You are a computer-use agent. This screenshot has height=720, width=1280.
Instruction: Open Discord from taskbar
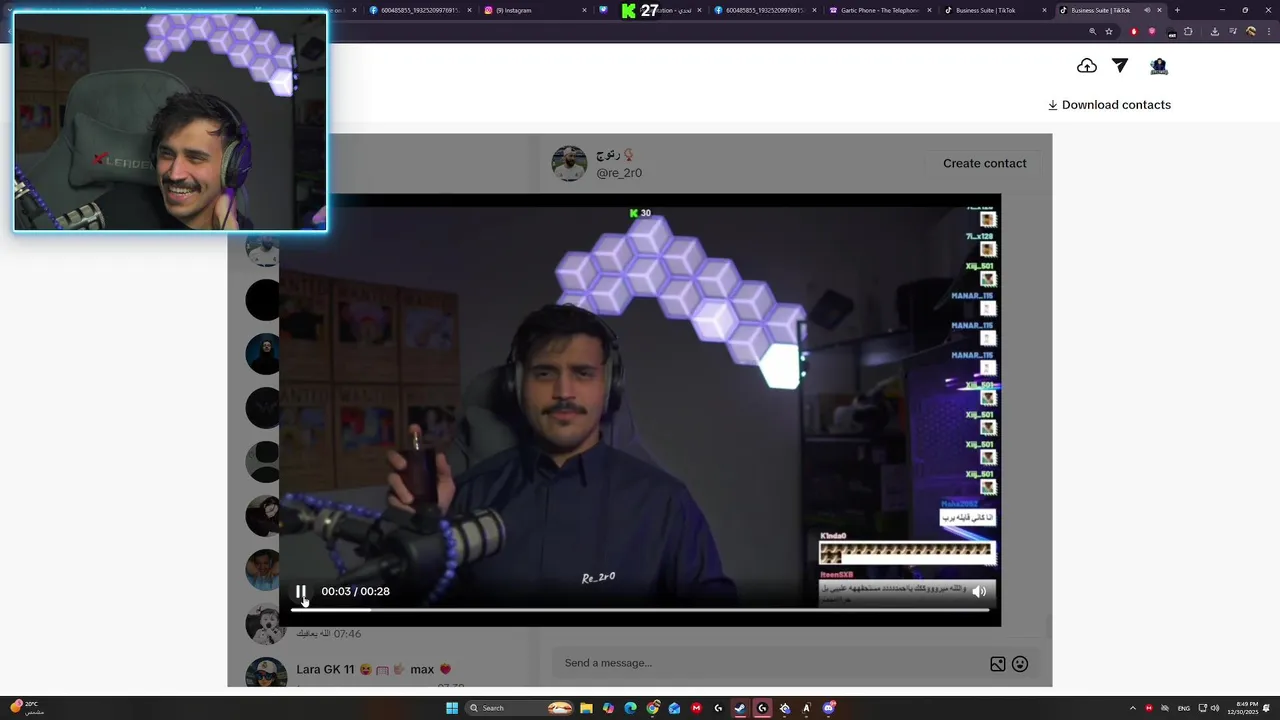click(x=829, y=708)
